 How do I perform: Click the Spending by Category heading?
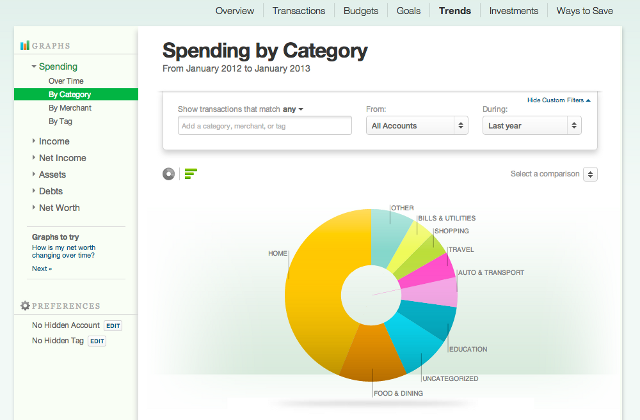tap(265, 51)
